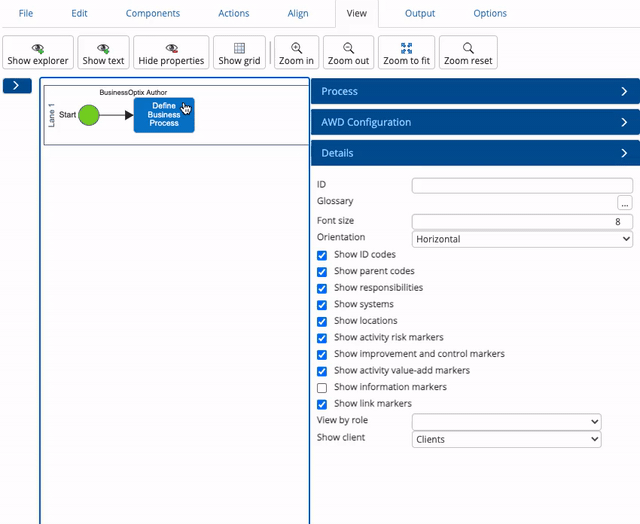Click the Zoom to fit icon
Screen dimensions: 640x524
[406, 47]
